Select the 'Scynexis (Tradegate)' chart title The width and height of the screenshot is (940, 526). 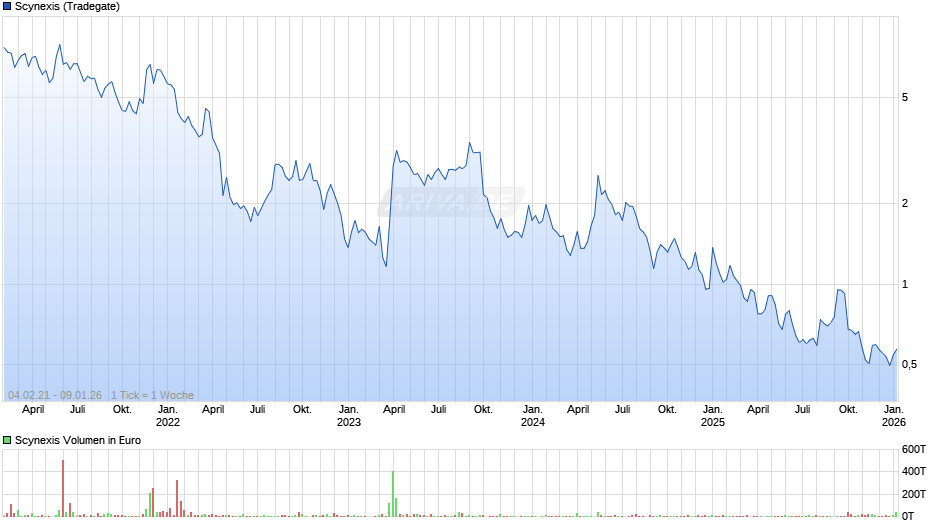pyautogui.click(x=67, y=7)
